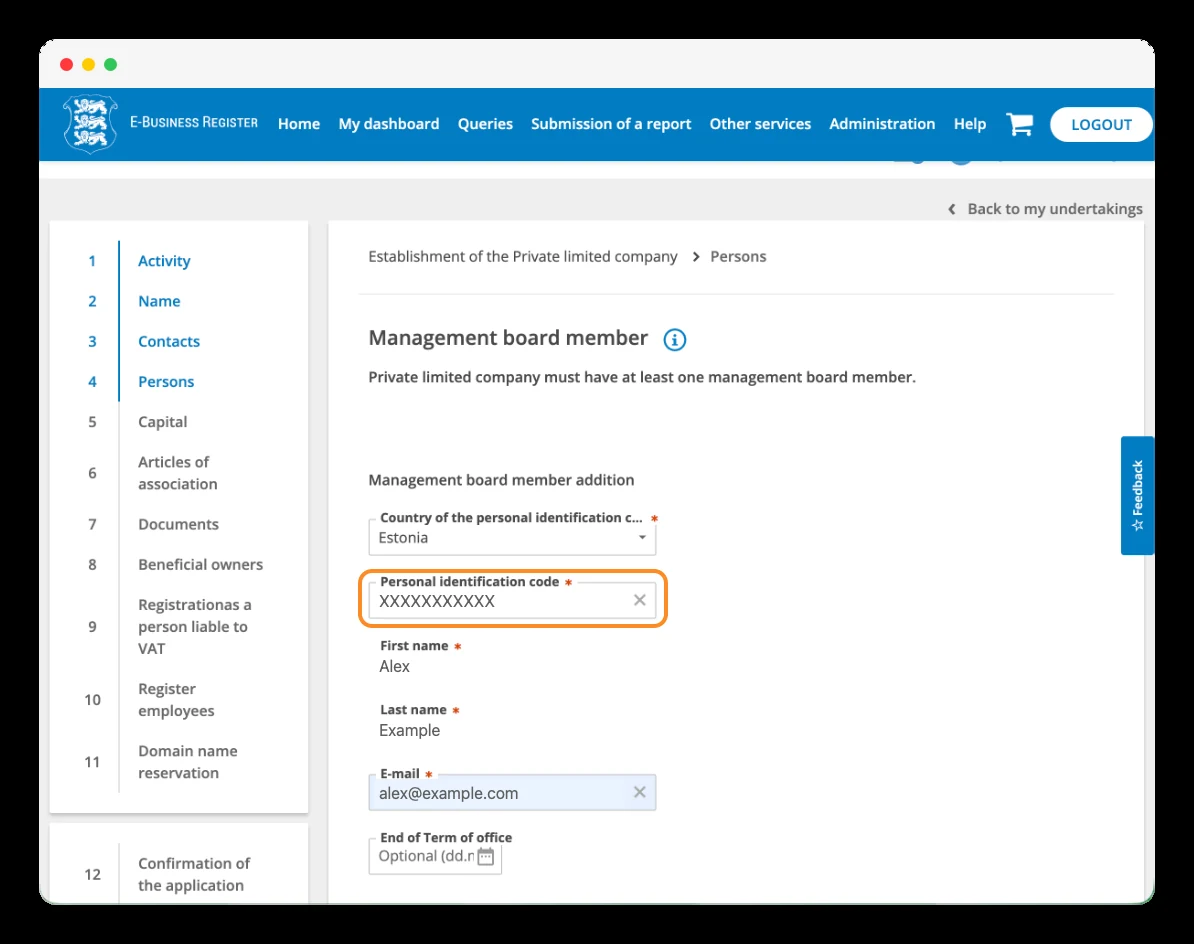This screenshot has width=1194, height=944.
Task: Clear the E-mail field with X icon
Action: tap(640, 792)
